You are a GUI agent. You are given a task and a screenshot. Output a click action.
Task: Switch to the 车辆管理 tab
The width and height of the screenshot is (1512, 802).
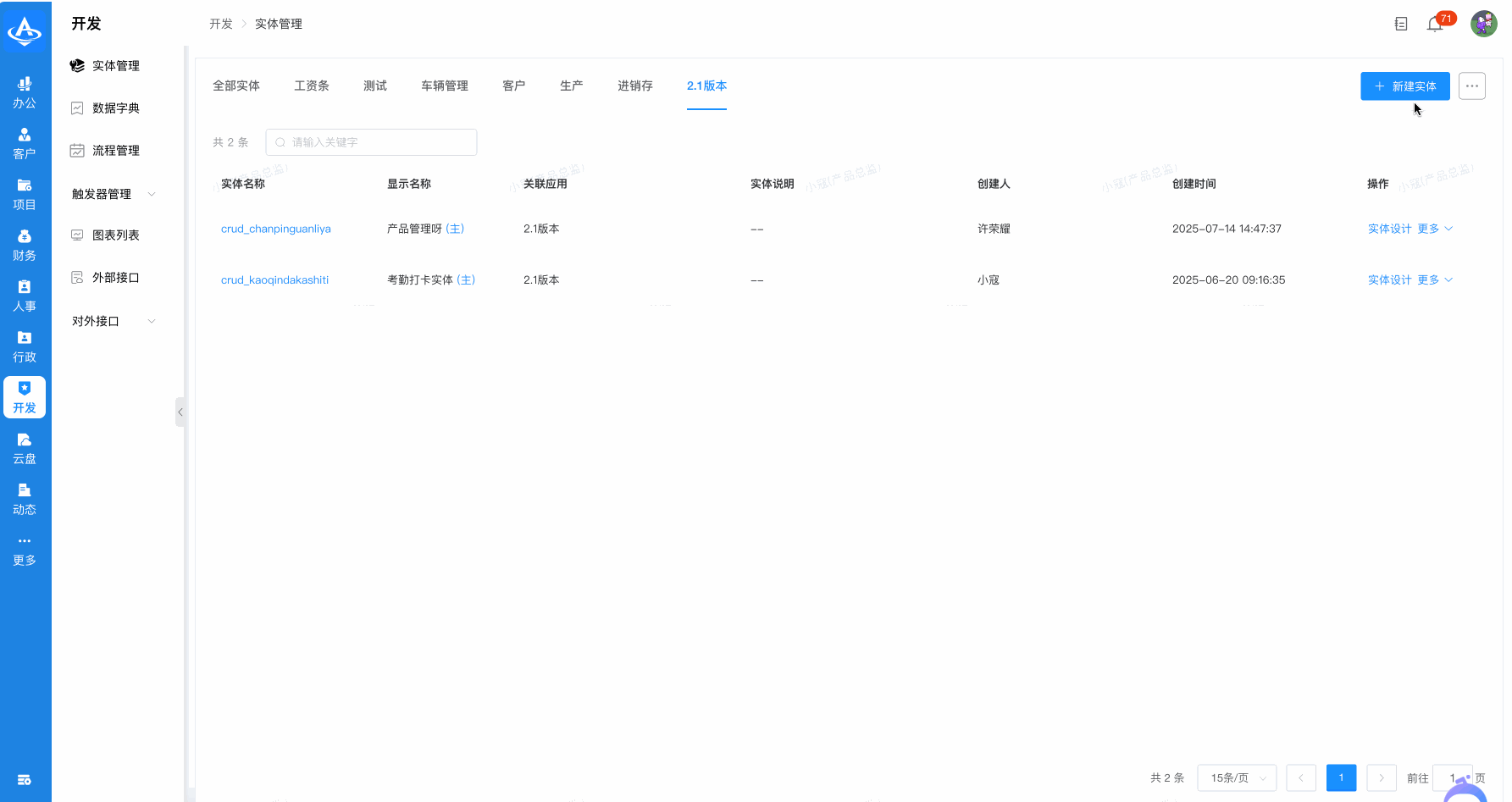[444, 86]
